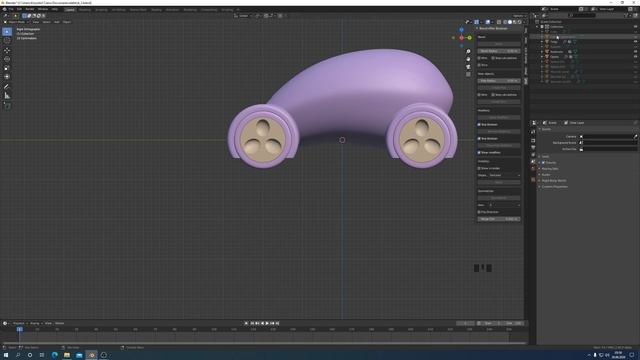Expand the Custom Properties panel
640x360 pixels.
[x=540, y=187]
